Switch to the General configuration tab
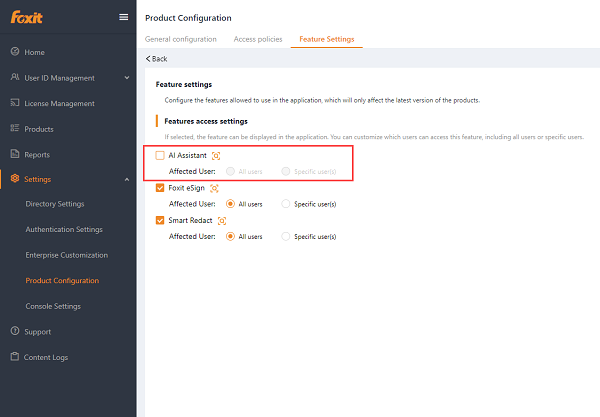 click(181, 39)
